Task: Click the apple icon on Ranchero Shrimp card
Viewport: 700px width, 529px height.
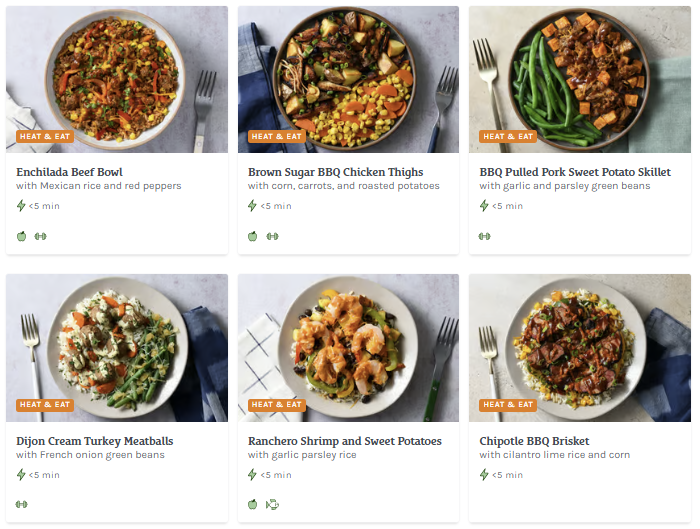Action: [x=253, y=504]
